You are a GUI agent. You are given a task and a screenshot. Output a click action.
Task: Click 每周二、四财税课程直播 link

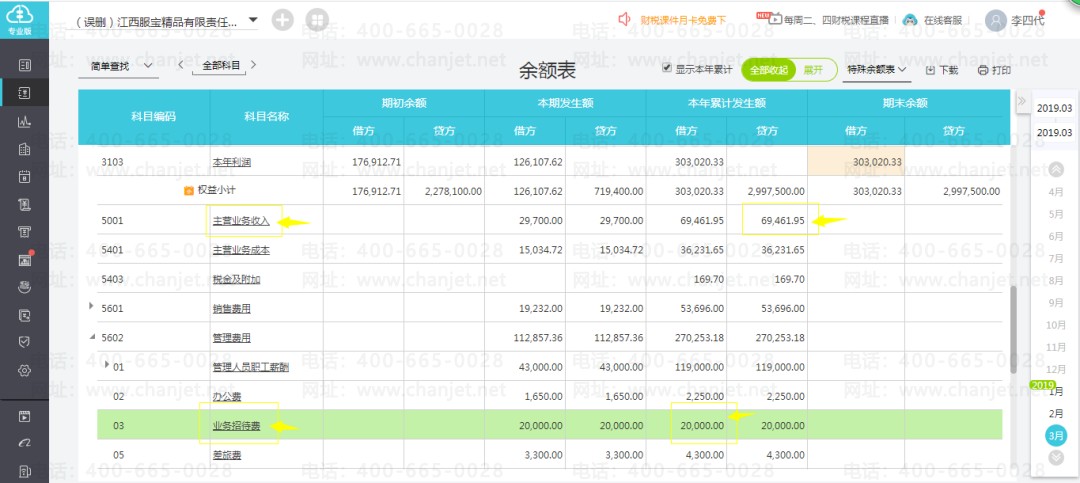(x=836, y=20)
